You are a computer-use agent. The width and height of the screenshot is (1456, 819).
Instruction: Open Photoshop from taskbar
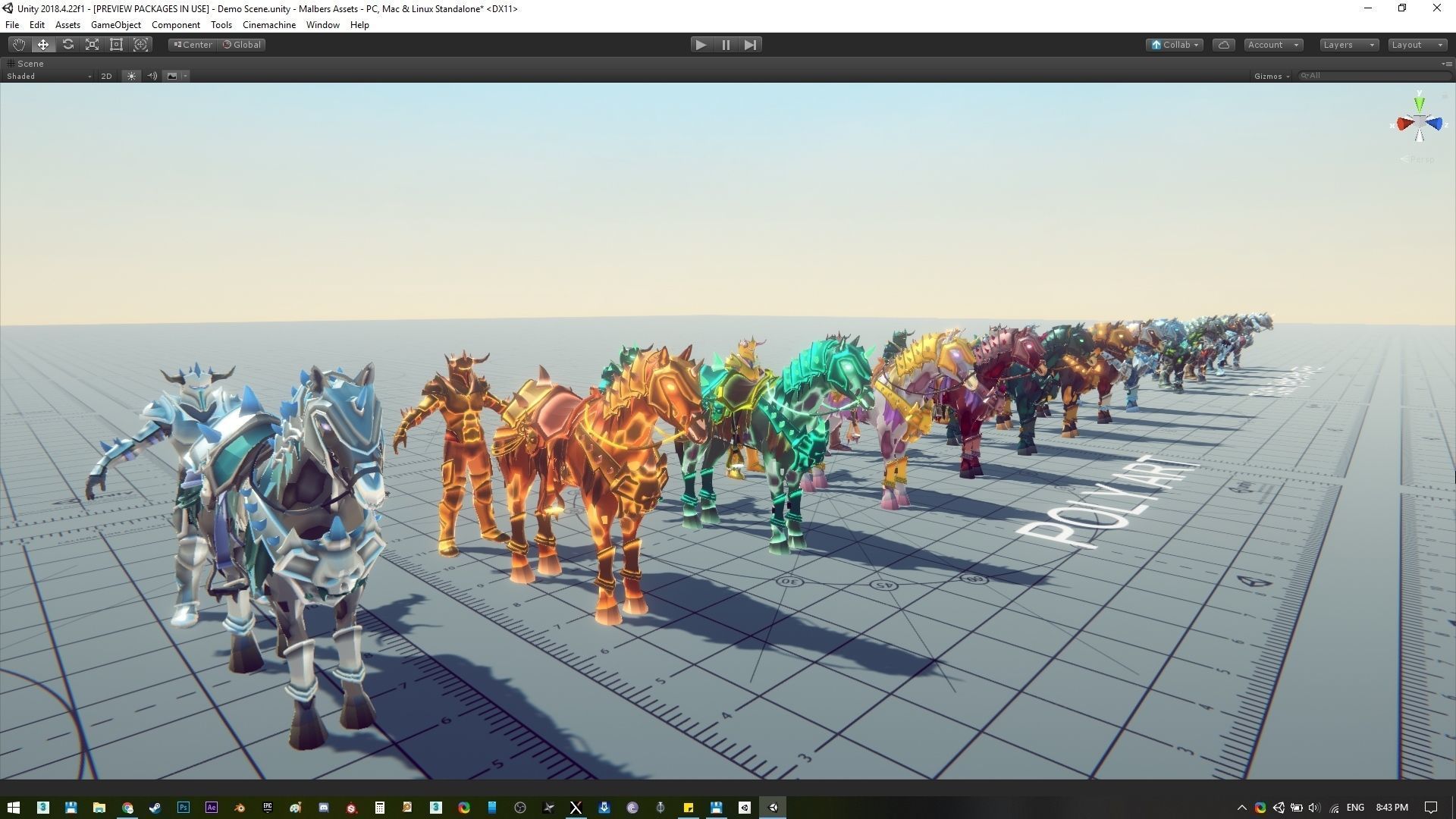tap(183, 808)
